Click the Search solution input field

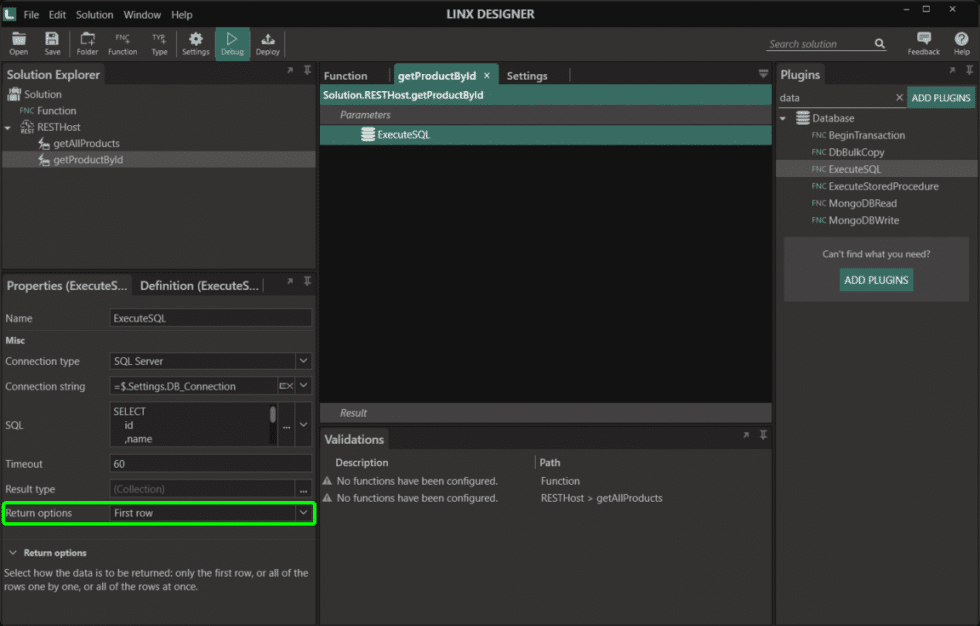tap(820, 43)
